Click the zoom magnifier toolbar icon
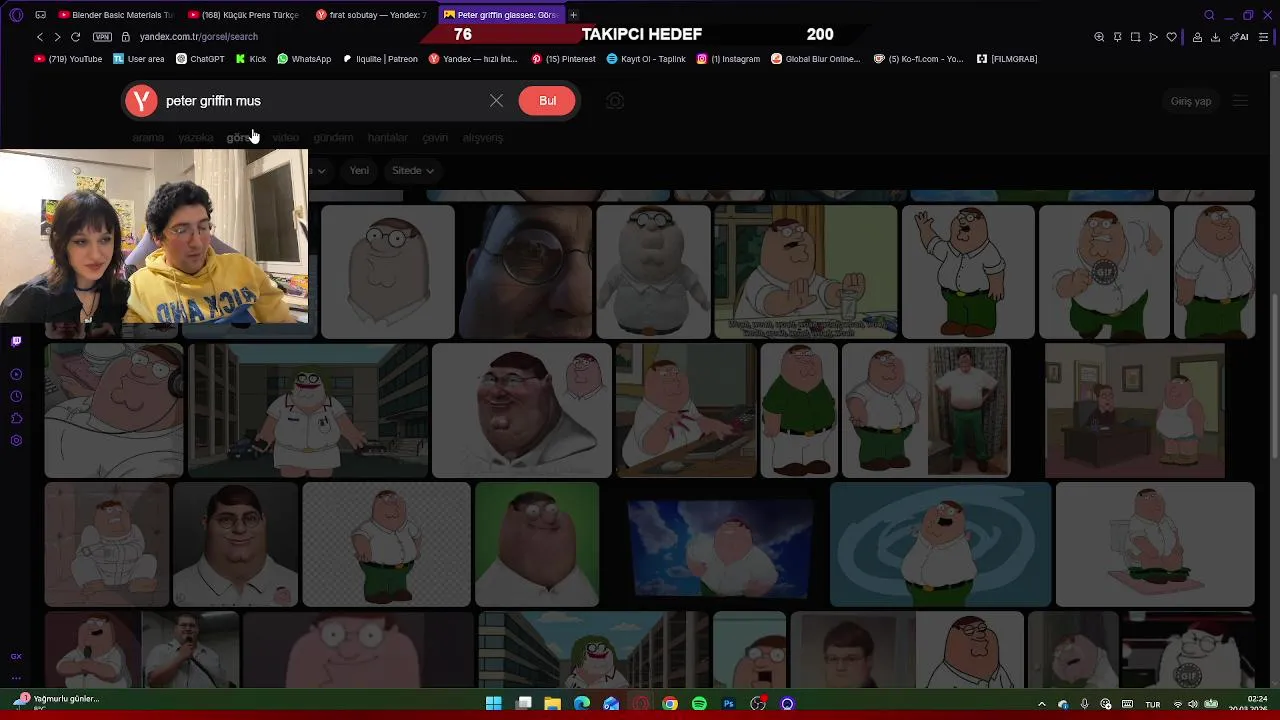 coord(1099,37)
